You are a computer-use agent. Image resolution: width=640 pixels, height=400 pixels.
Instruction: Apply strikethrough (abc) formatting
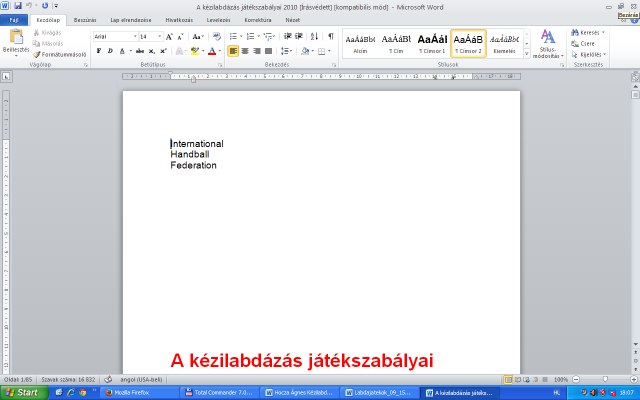point(140,51)
